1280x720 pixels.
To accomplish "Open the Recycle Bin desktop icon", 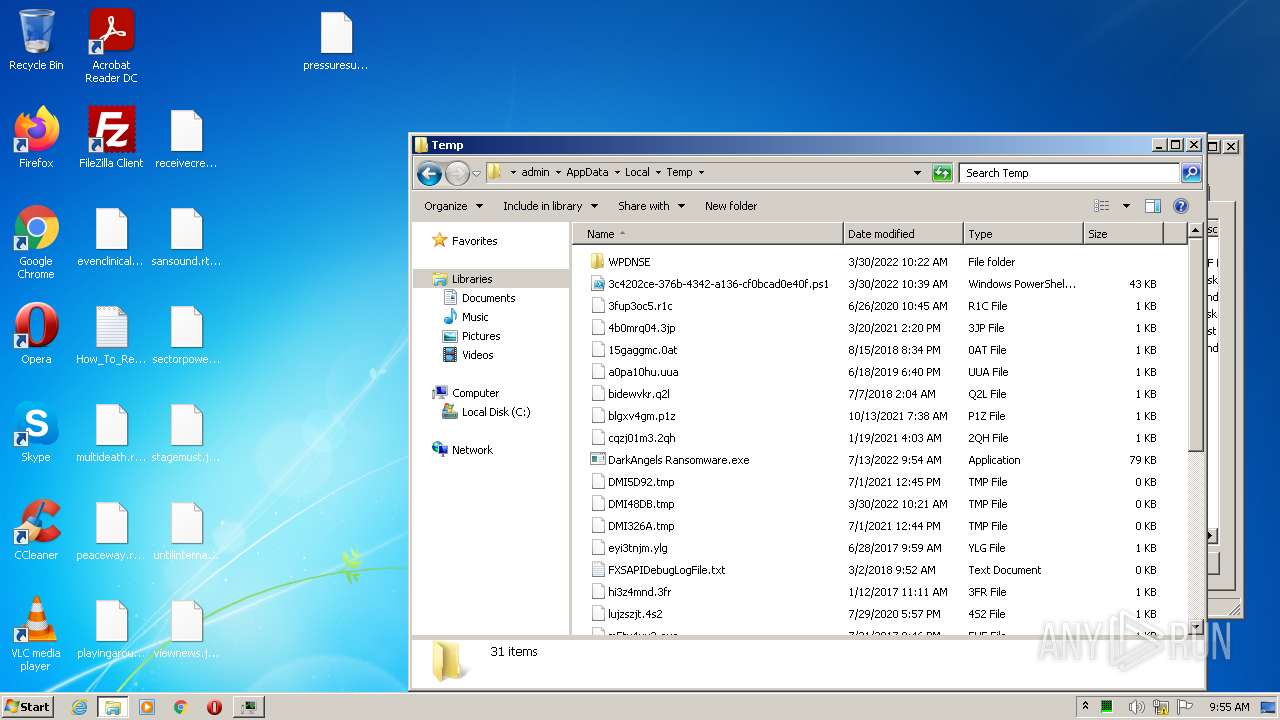I will pos(36,40).
